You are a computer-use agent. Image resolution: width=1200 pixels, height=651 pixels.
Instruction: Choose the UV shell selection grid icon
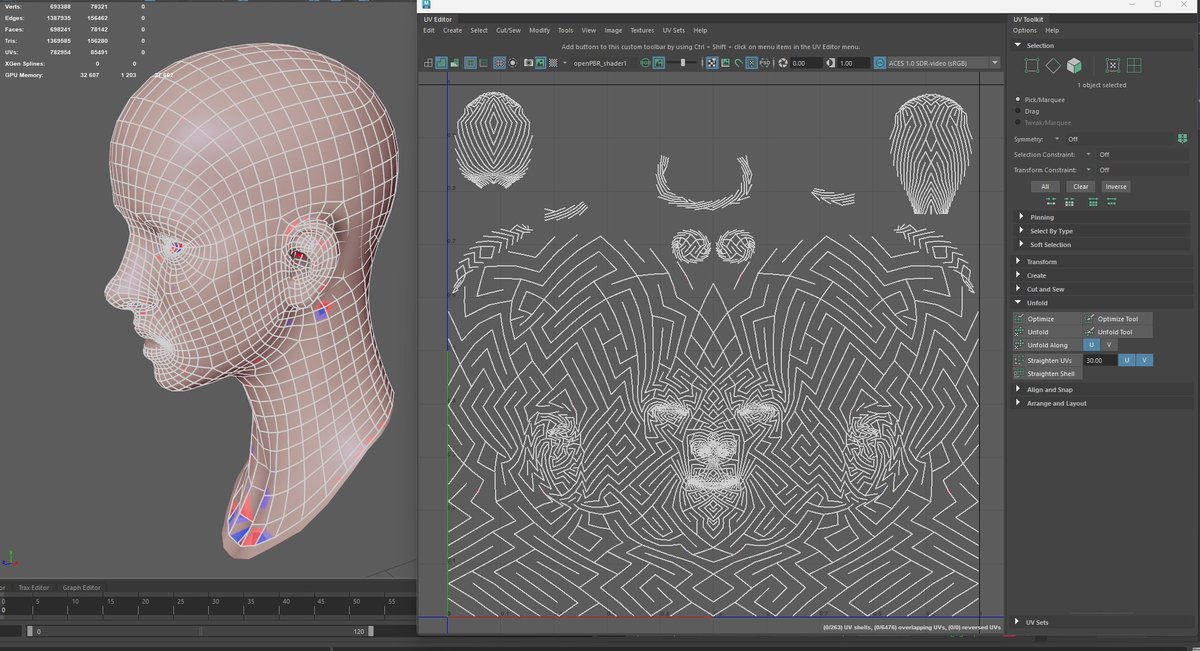tap(1134, 65)
